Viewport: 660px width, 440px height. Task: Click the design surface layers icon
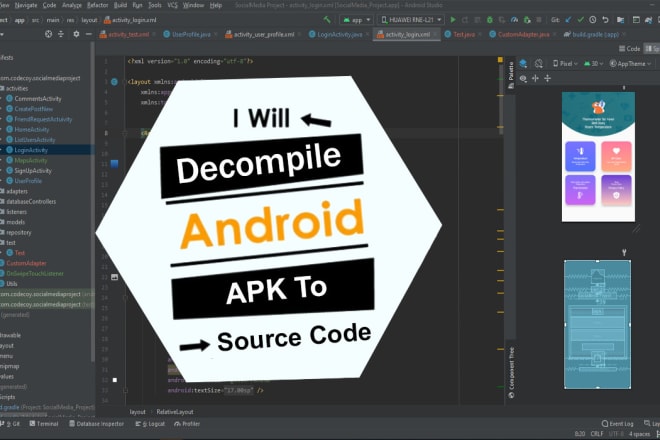[x=523, y=64]
